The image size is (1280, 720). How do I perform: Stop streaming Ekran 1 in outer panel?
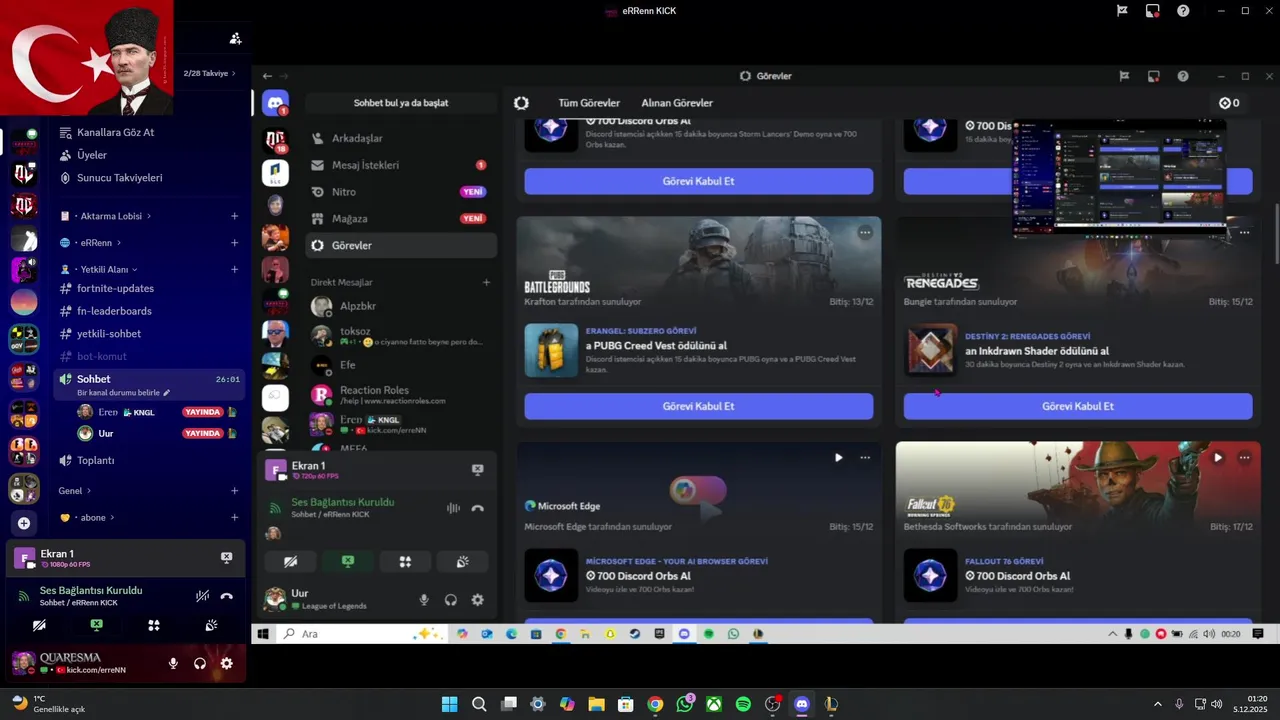(x=226, y=557)
